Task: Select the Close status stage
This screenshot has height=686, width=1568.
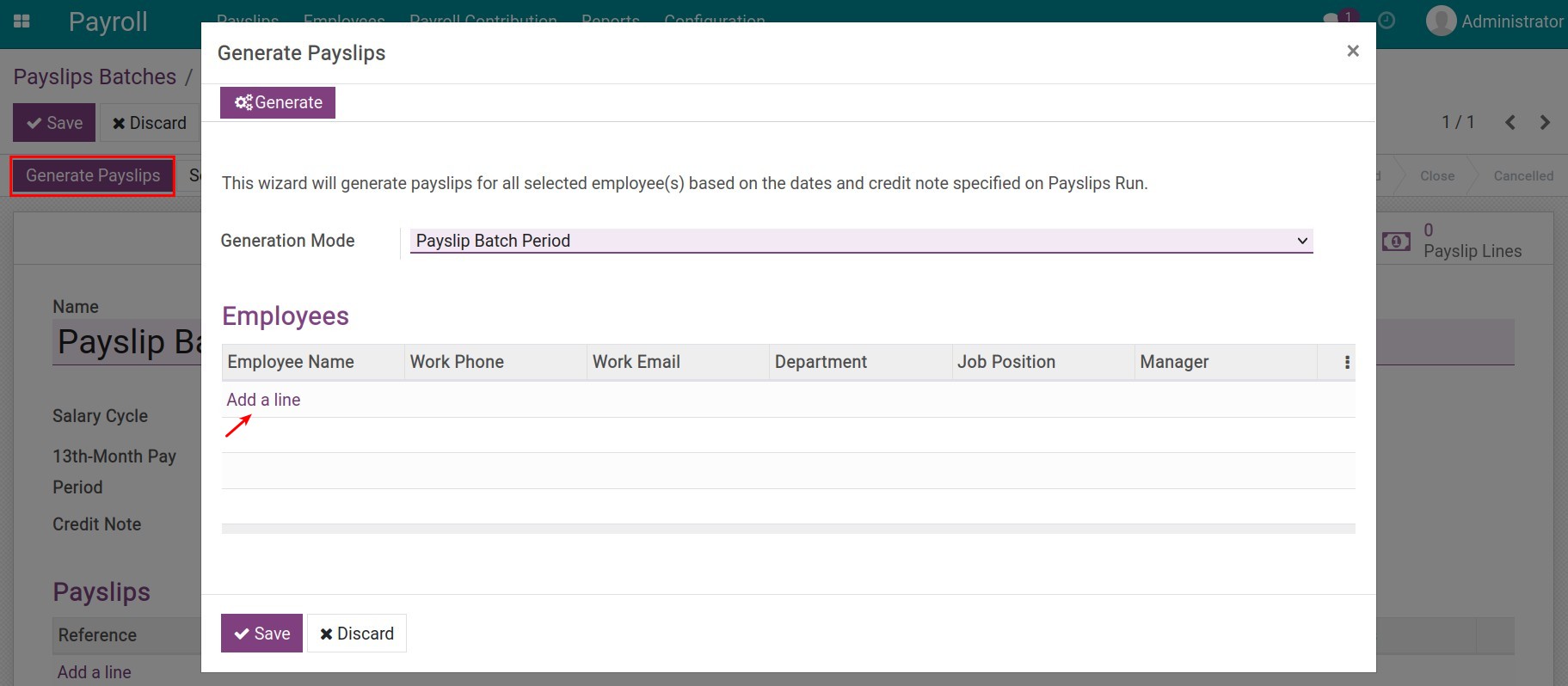Action: coord(1436,175)
